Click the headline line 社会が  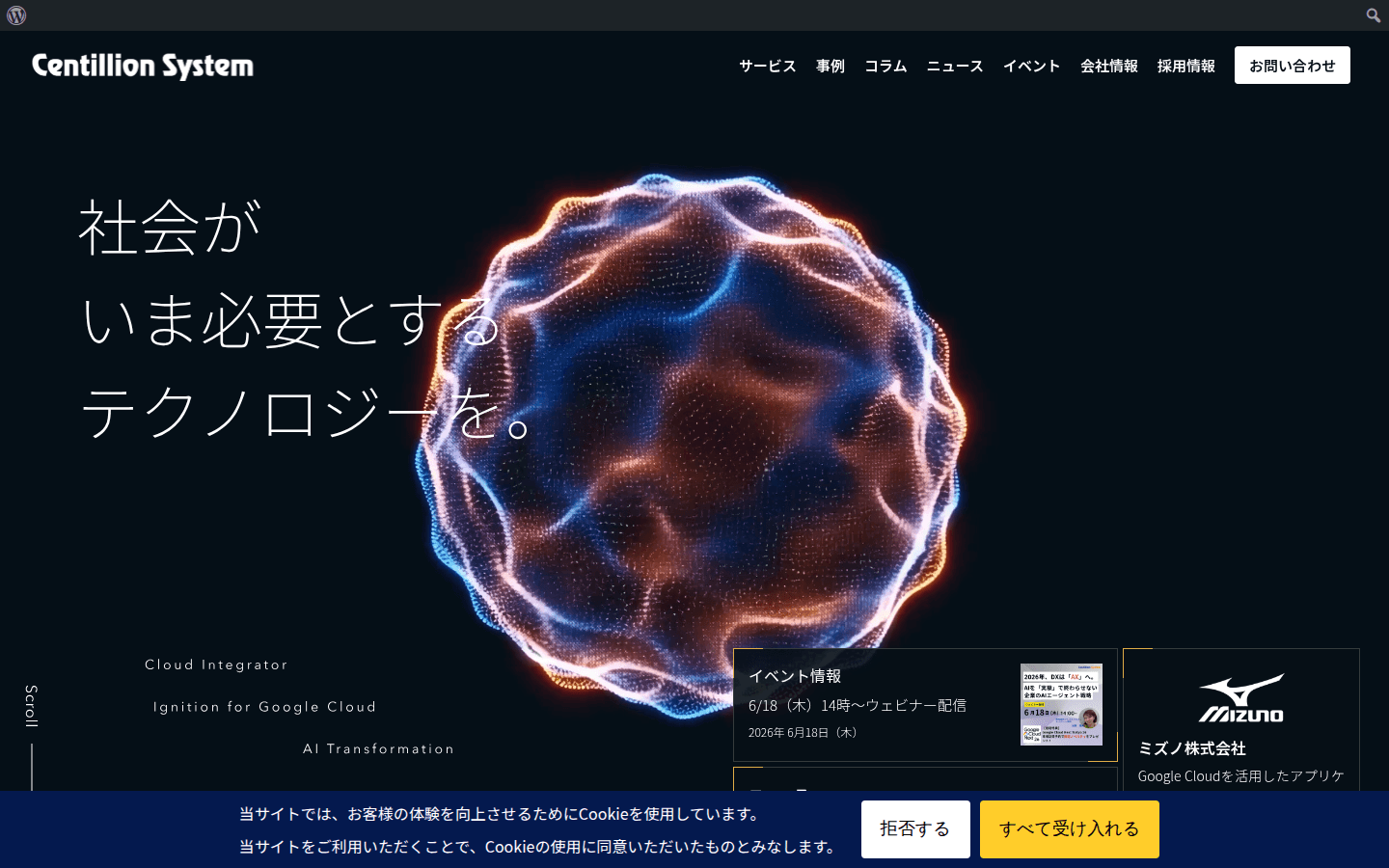click(x=170, y=229)
